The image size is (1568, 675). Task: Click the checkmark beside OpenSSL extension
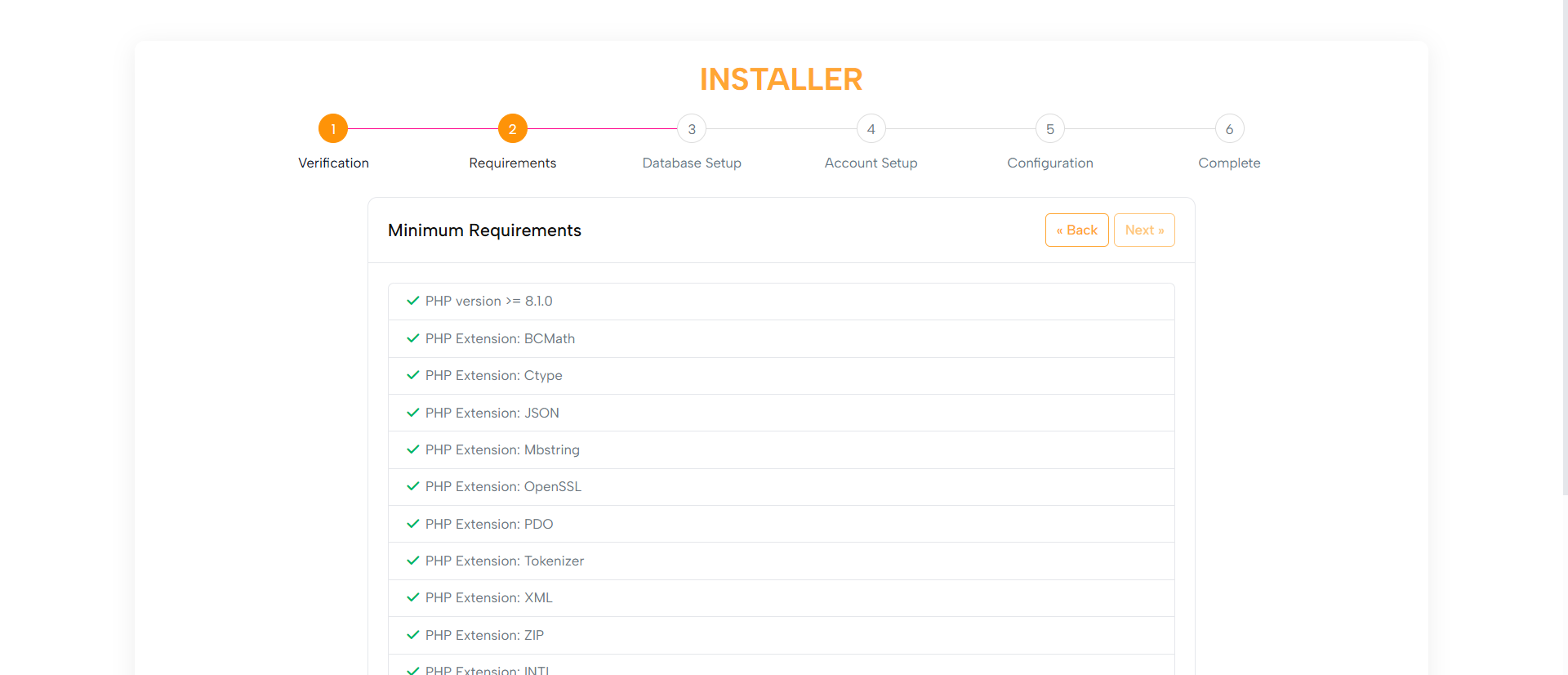413,486
